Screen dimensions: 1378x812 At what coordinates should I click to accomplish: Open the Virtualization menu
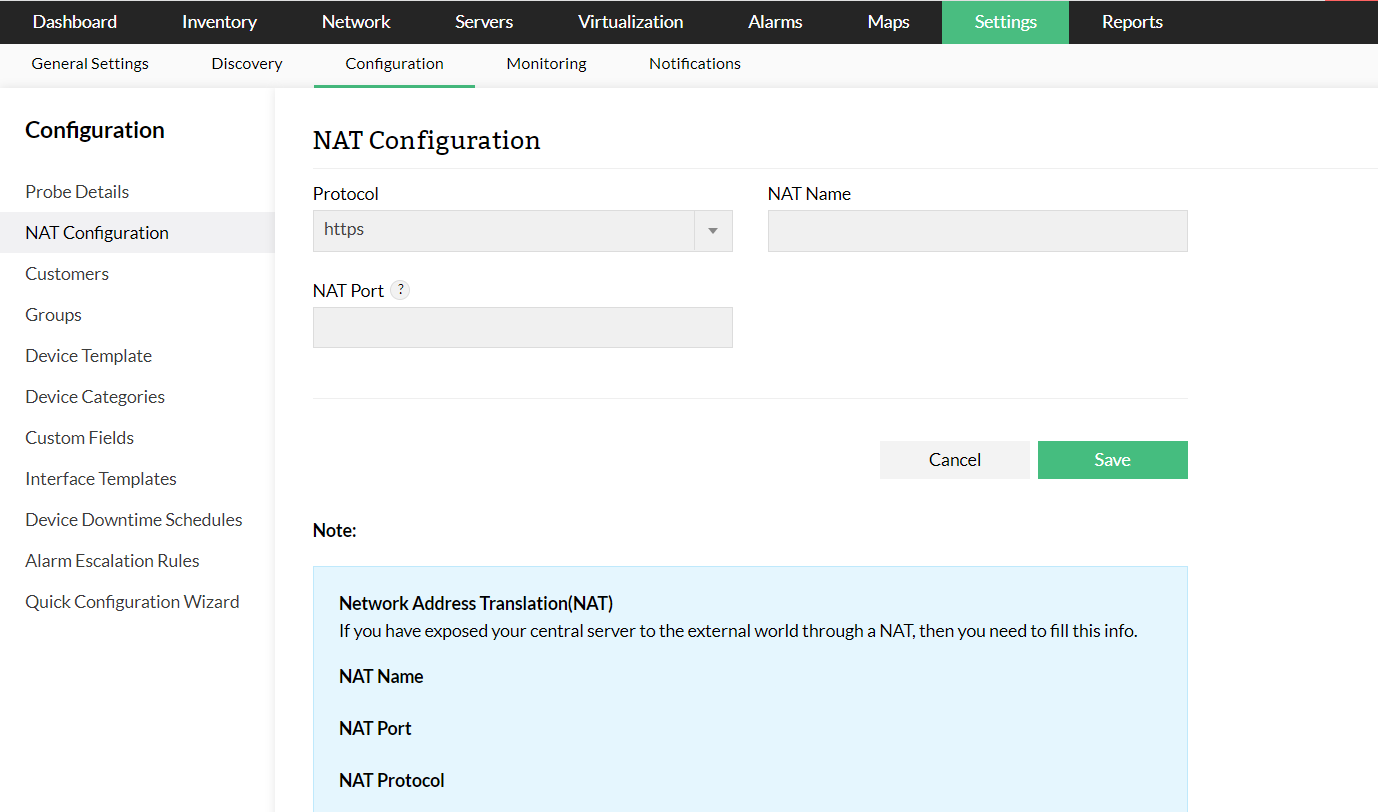[630, 22]
